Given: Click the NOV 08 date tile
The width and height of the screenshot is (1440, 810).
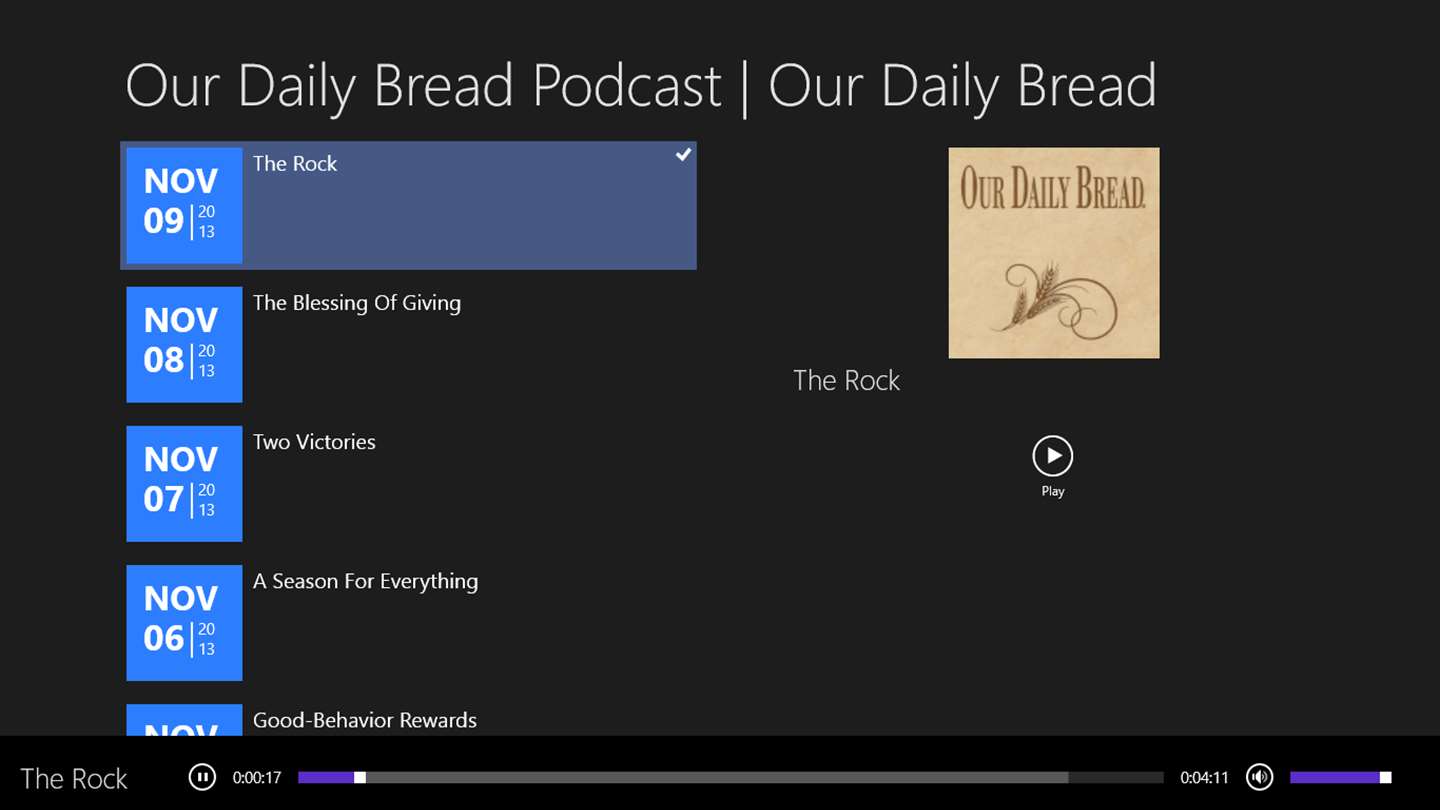Looking at the screenshot, I should (184, 344).
